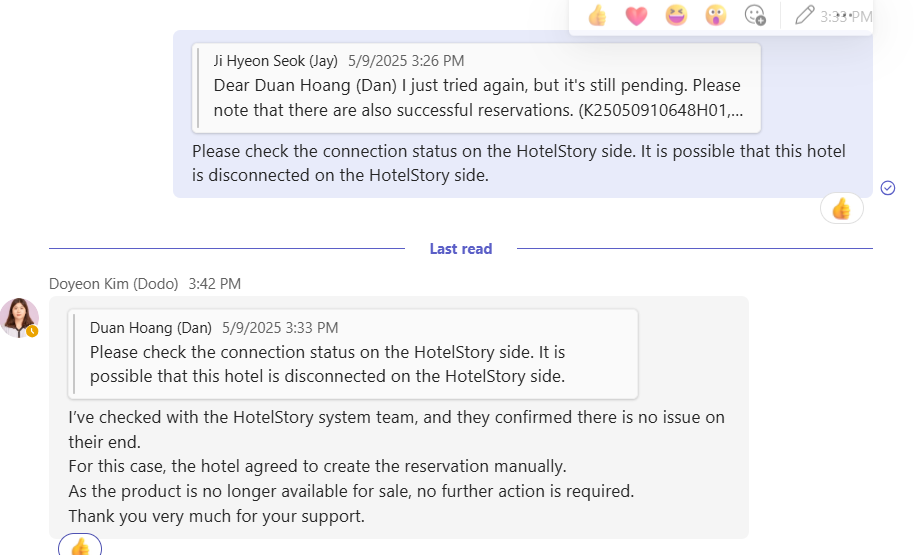Screen dimensions: 917x555
Task: Open more reactions emoji picker
Action: [x=755, y=16]
